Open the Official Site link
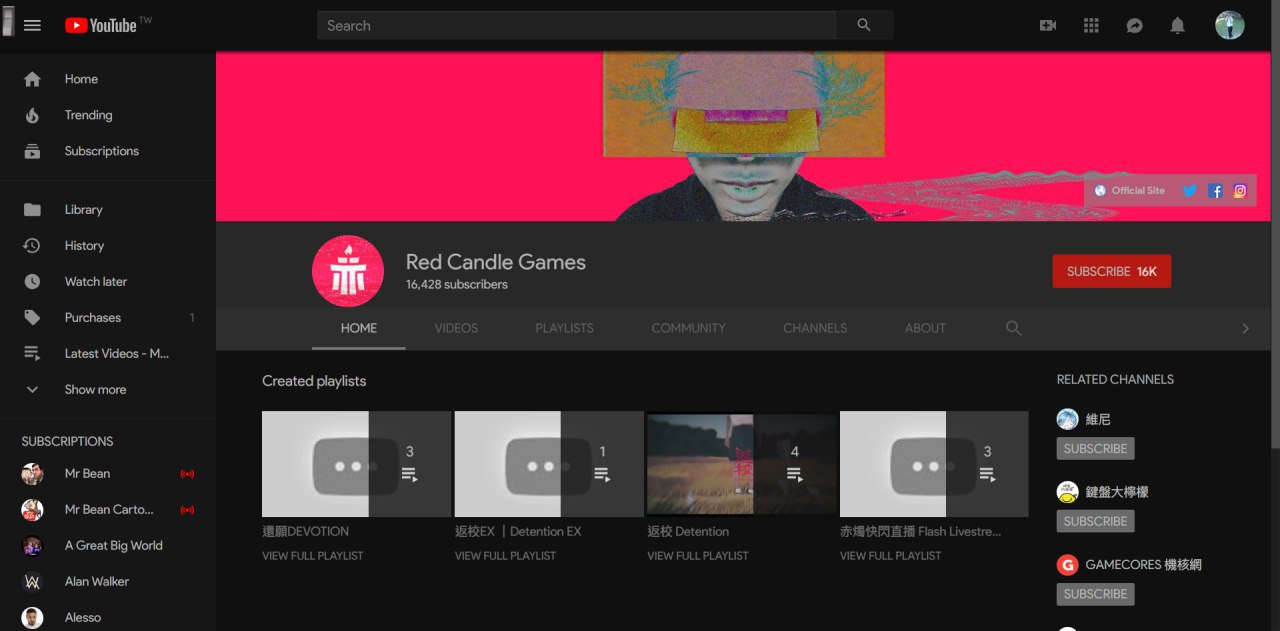 pos(1130,190)
